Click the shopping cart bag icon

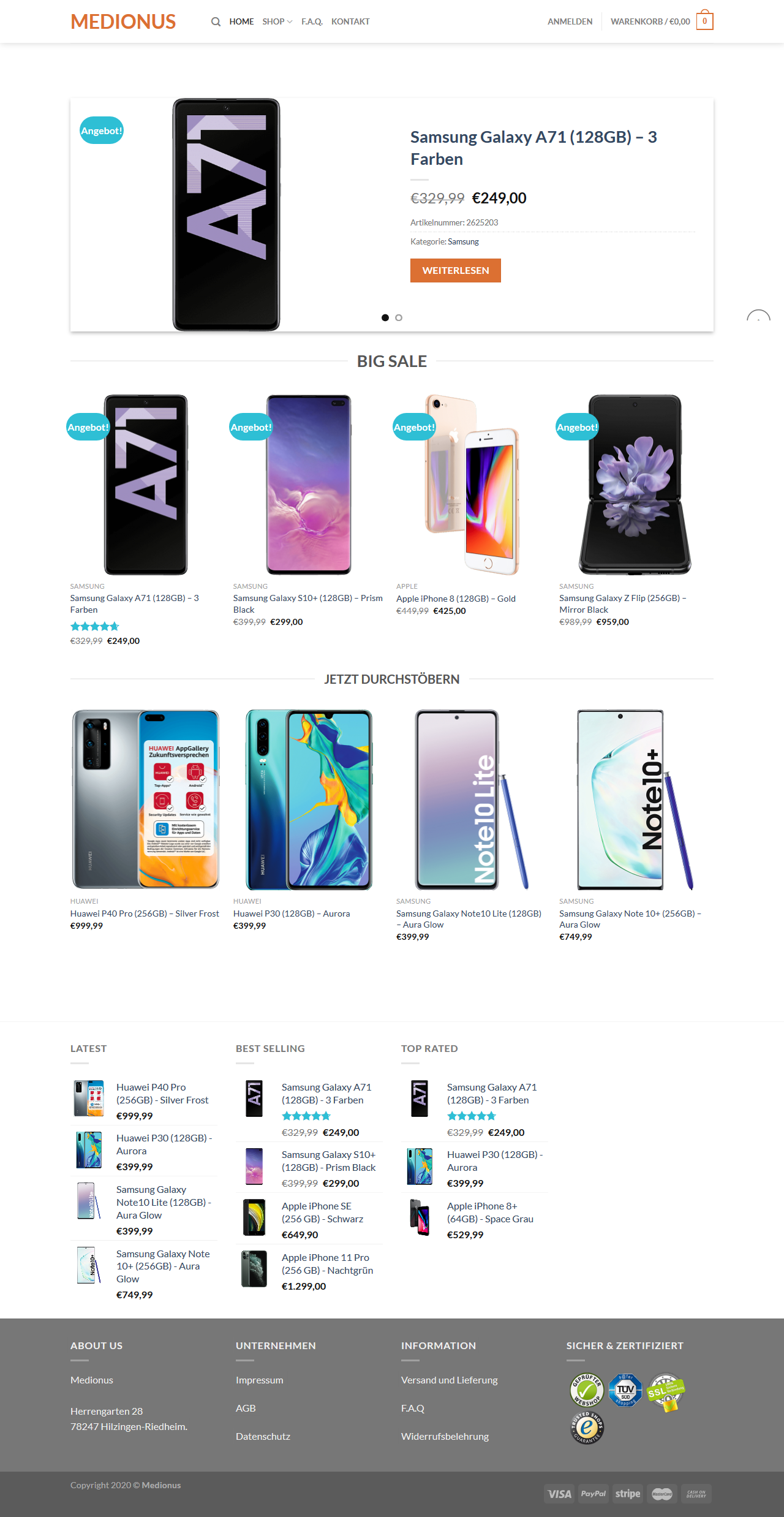(x=705, y=20)
